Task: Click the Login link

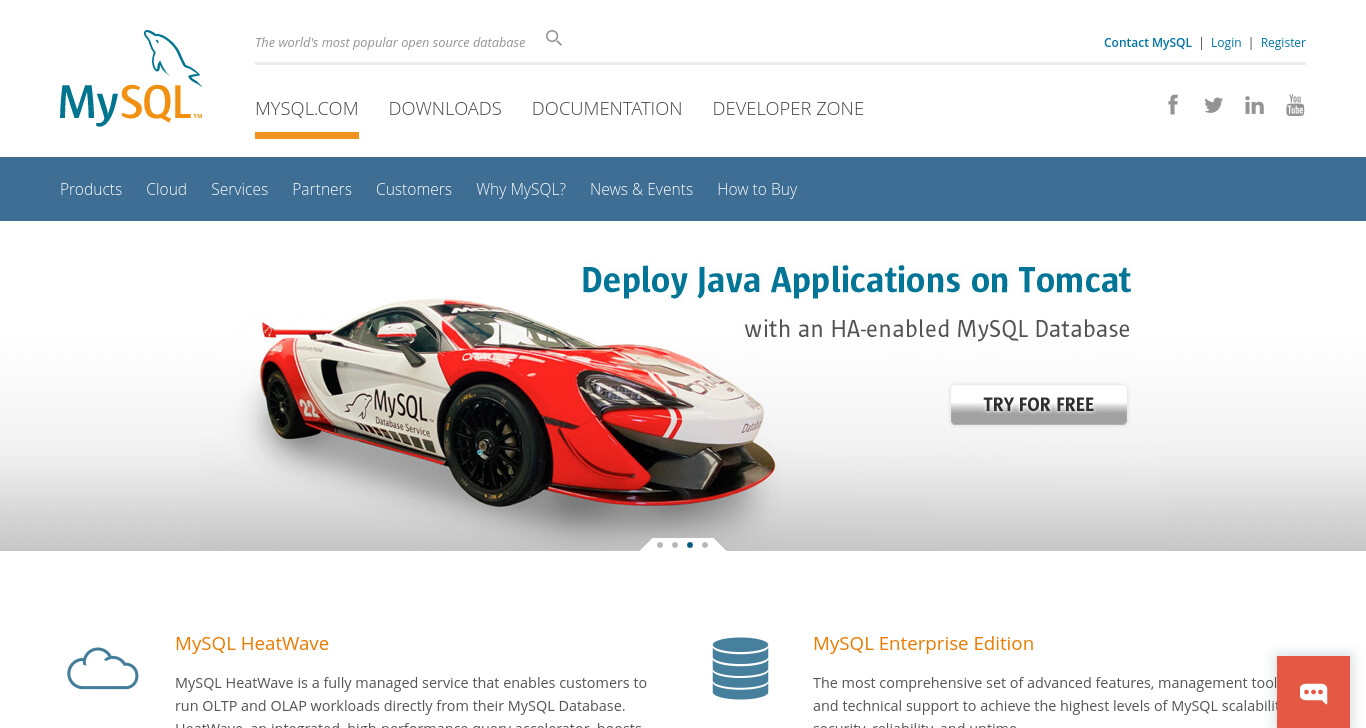Action: point(1226,43)
